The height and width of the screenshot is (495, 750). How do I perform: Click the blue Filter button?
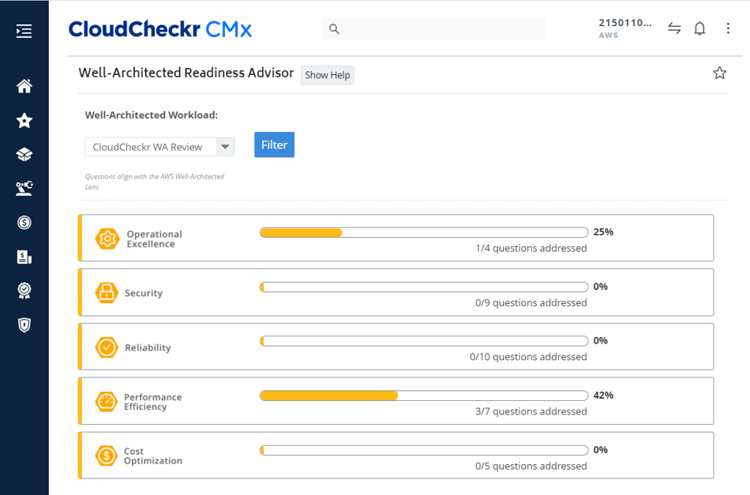(274, 144)
